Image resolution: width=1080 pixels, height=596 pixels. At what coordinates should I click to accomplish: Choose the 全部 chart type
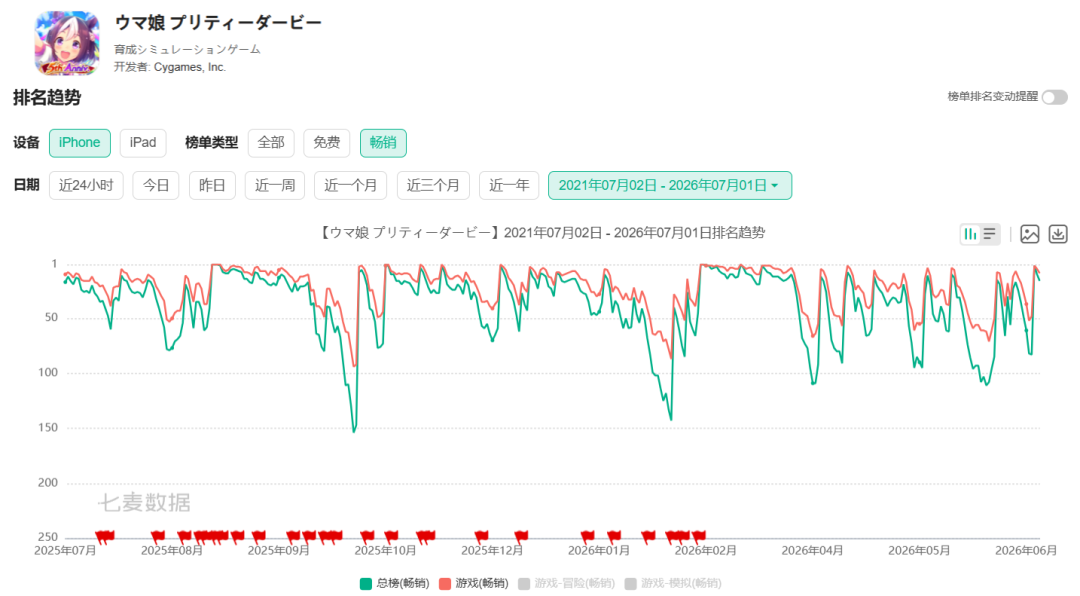(x=271, y=143)
